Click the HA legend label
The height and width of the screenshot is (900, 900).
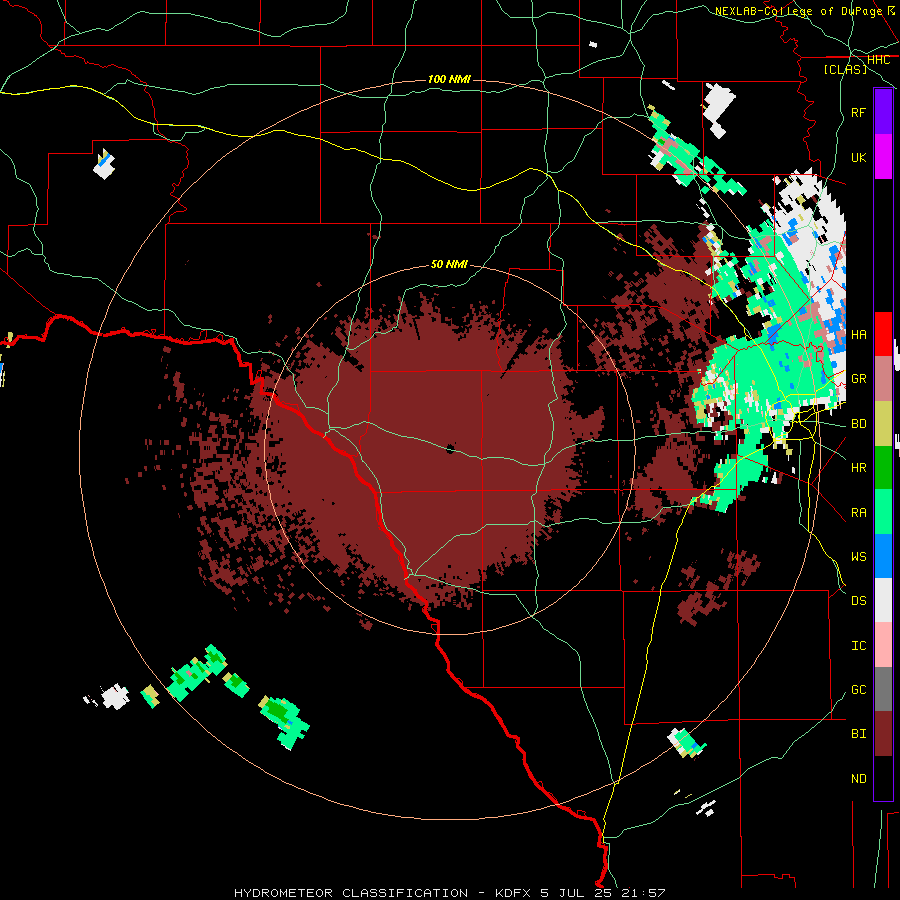coord(859,334)
